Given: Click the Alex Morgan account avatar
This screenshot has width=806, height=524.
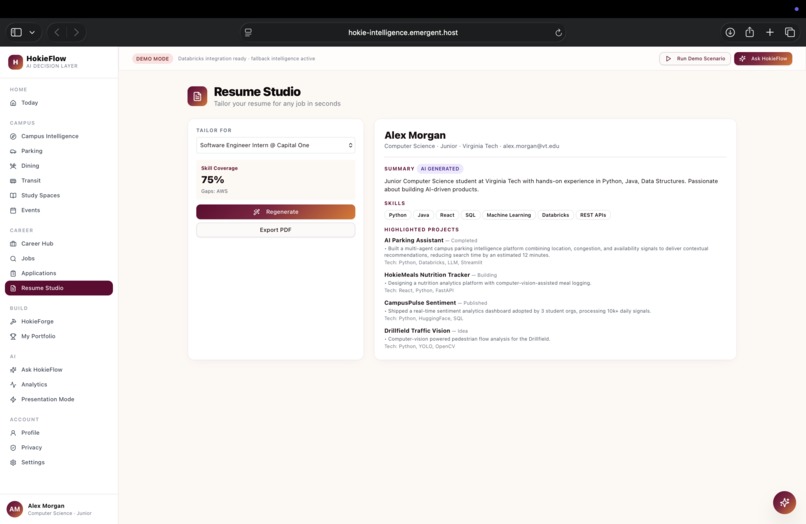Looking at the screenshot, I should (x=14, y=509).
